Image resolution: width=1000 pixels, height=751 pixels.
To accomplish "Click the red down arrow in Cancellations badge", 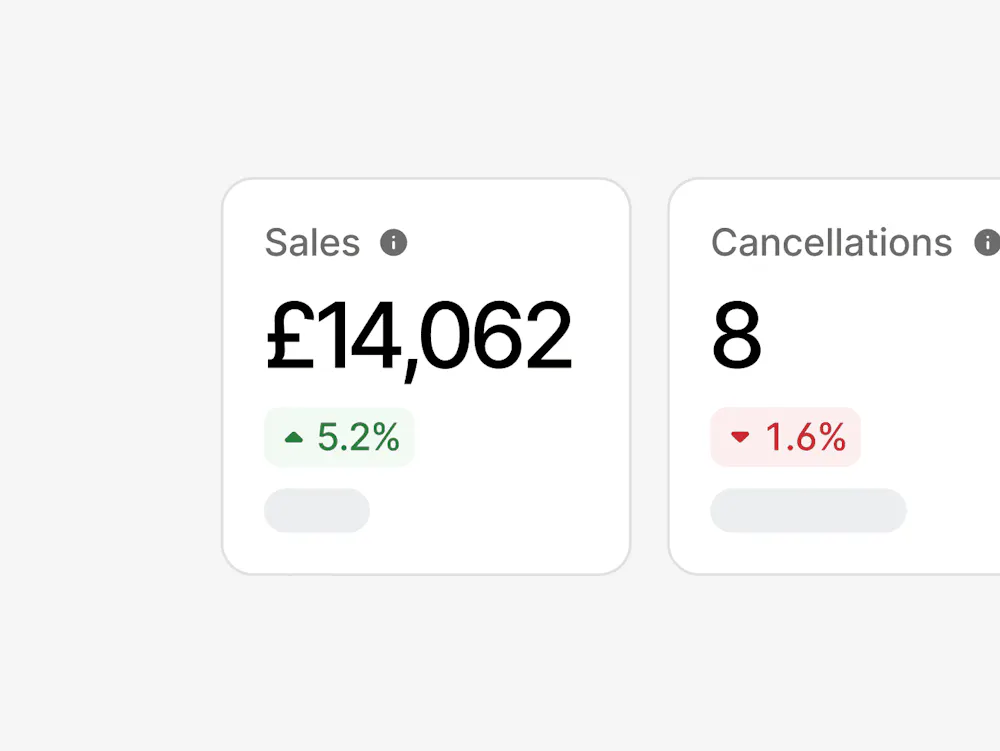I will coord(740,437).
